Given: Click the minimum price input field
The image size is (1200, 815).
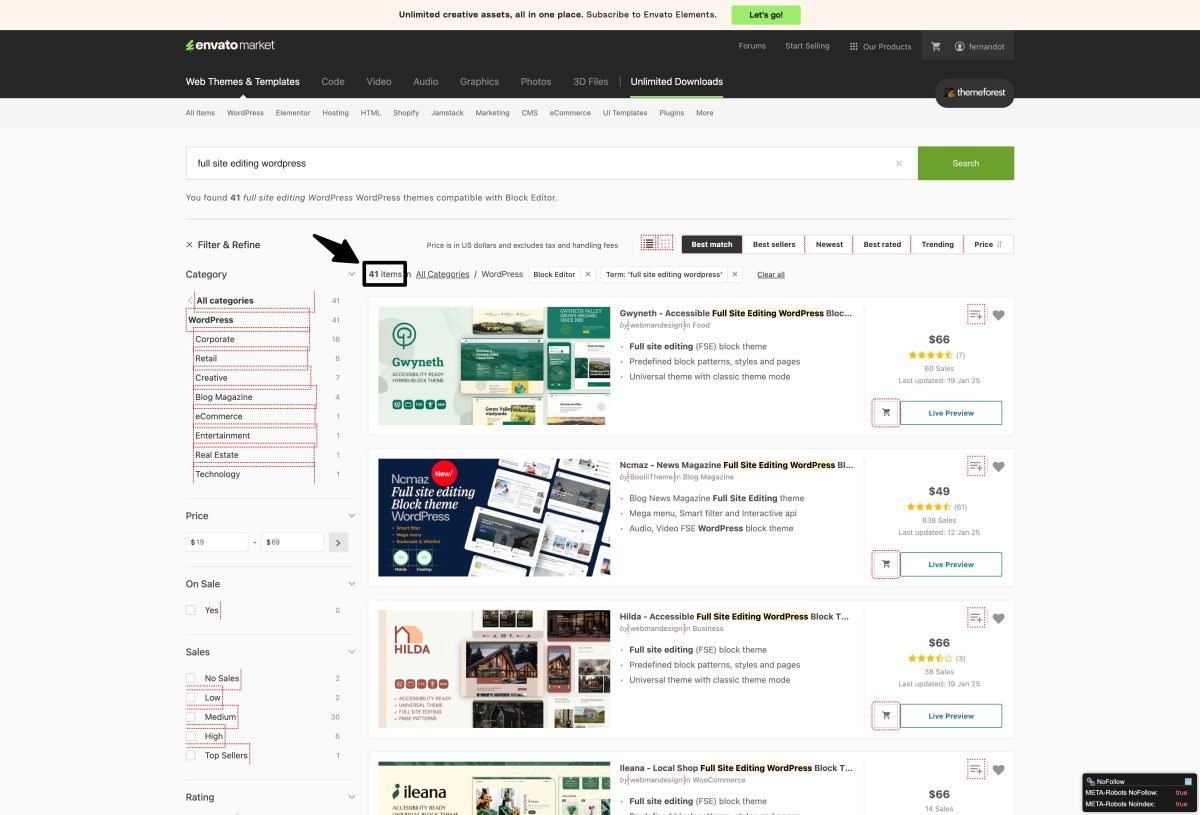Looking at the screenshot, I should (x=216, y=541).
